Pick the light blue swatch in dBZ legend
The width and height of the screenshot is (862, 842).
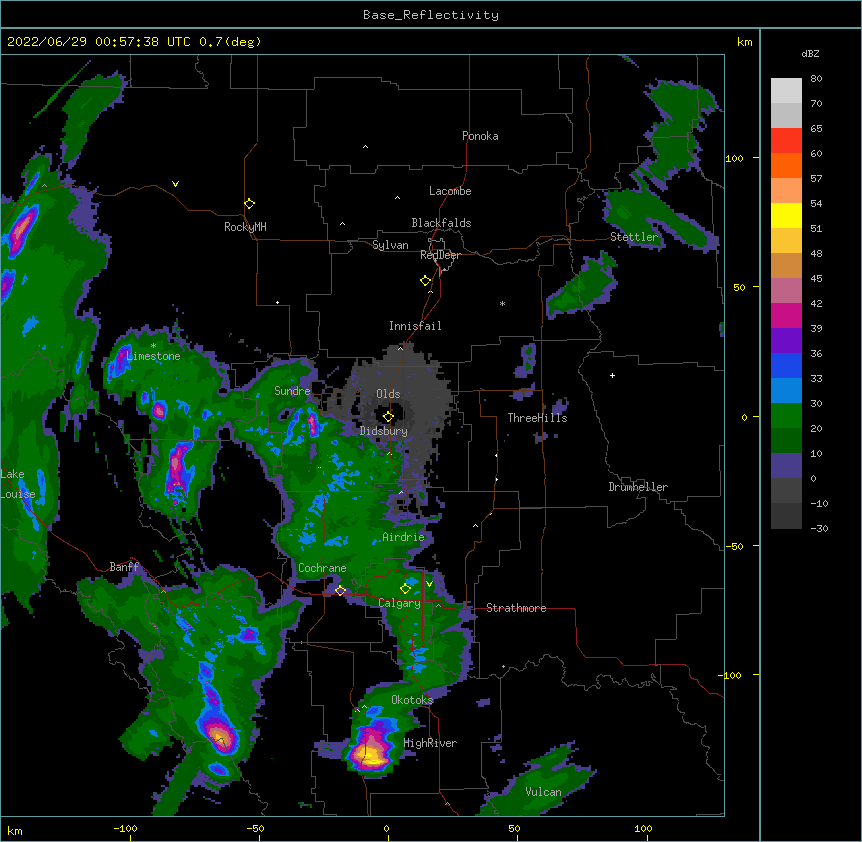pyautogui.click(x=786, y=391)
